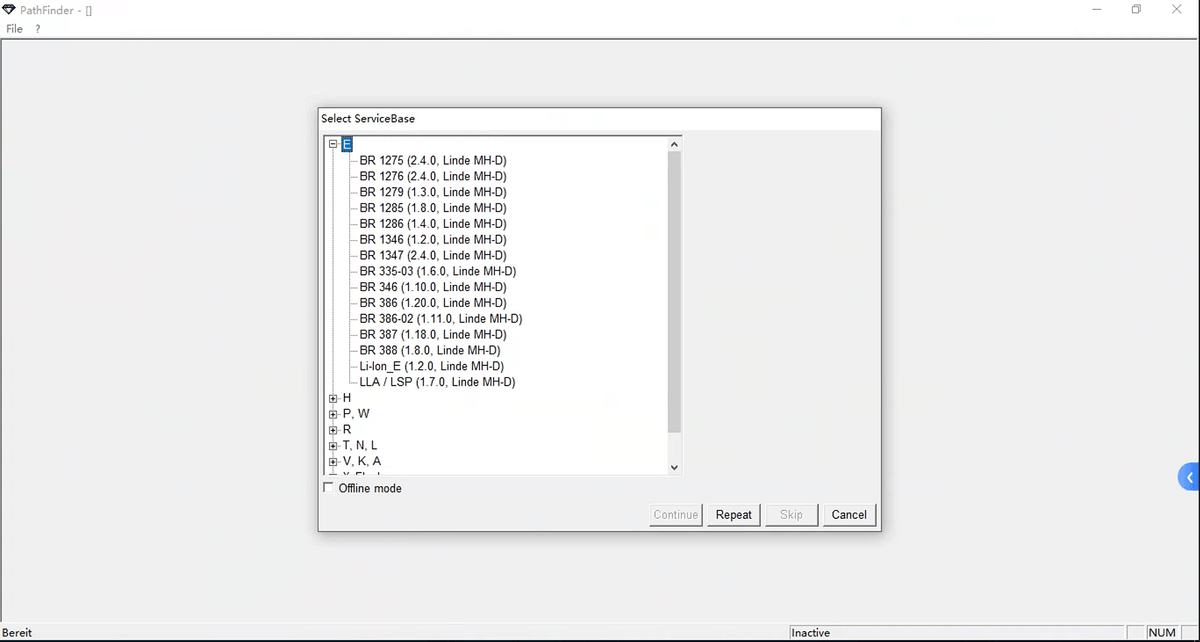
Task: Open the ? help menu
Action: (38, 29)
